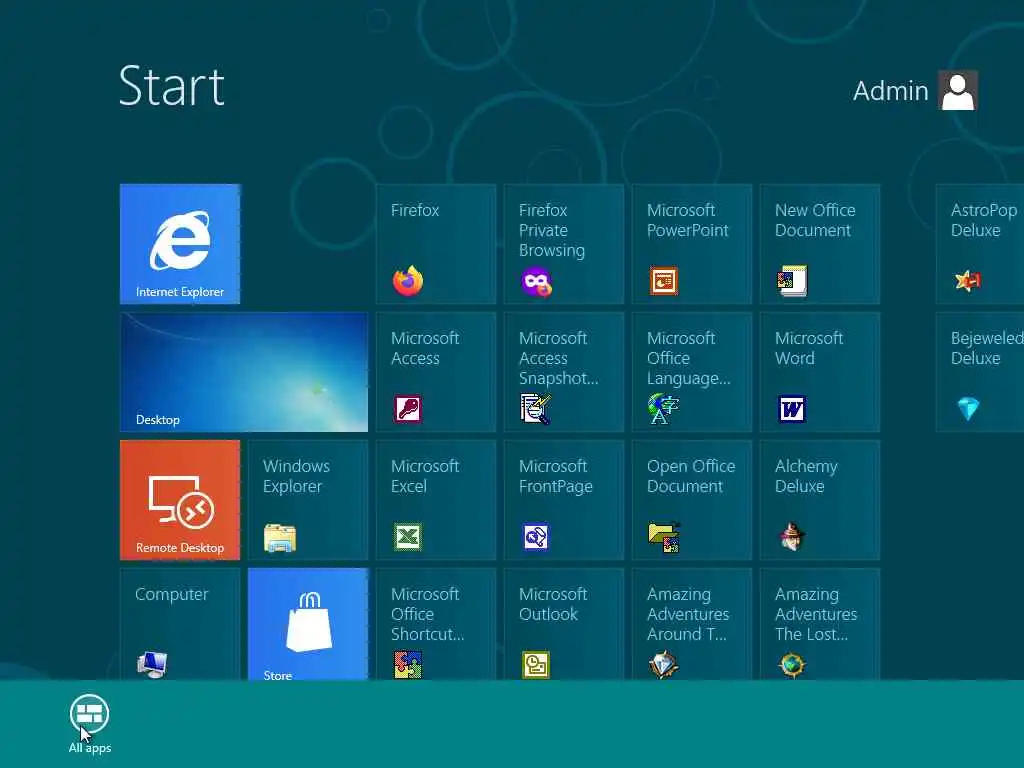Click the Amazing Adventures Around The World gem icon
1024x768 pixels.
pos(664,665)
